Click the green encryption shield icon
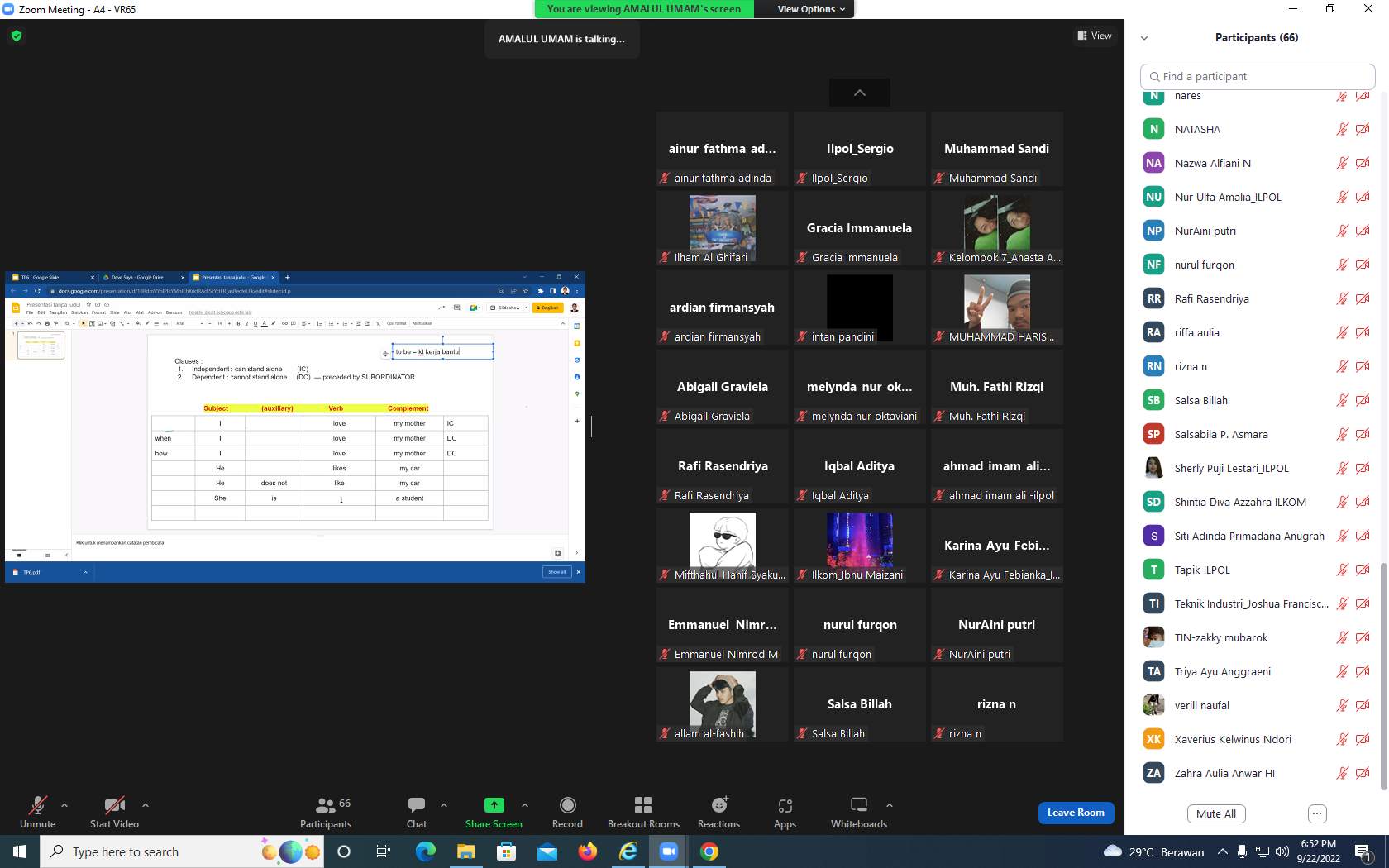 pyautogui.click(x=17, y=36)
